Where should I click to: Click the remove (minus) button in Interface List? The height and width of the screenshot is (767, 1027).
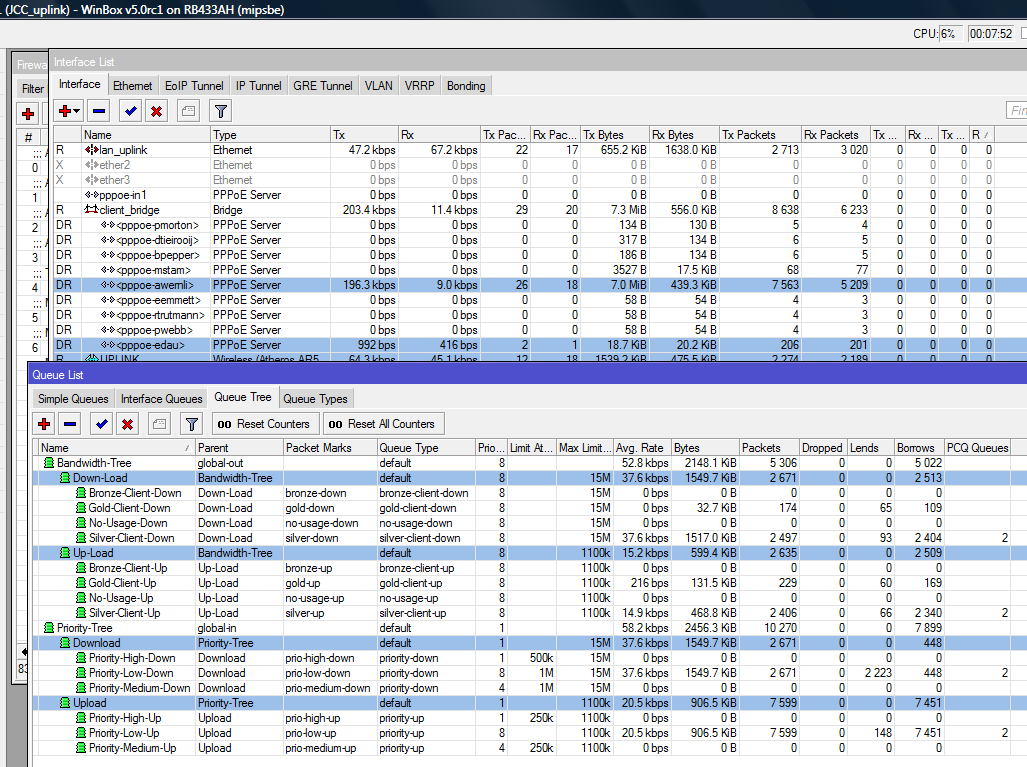click(99, 111)
